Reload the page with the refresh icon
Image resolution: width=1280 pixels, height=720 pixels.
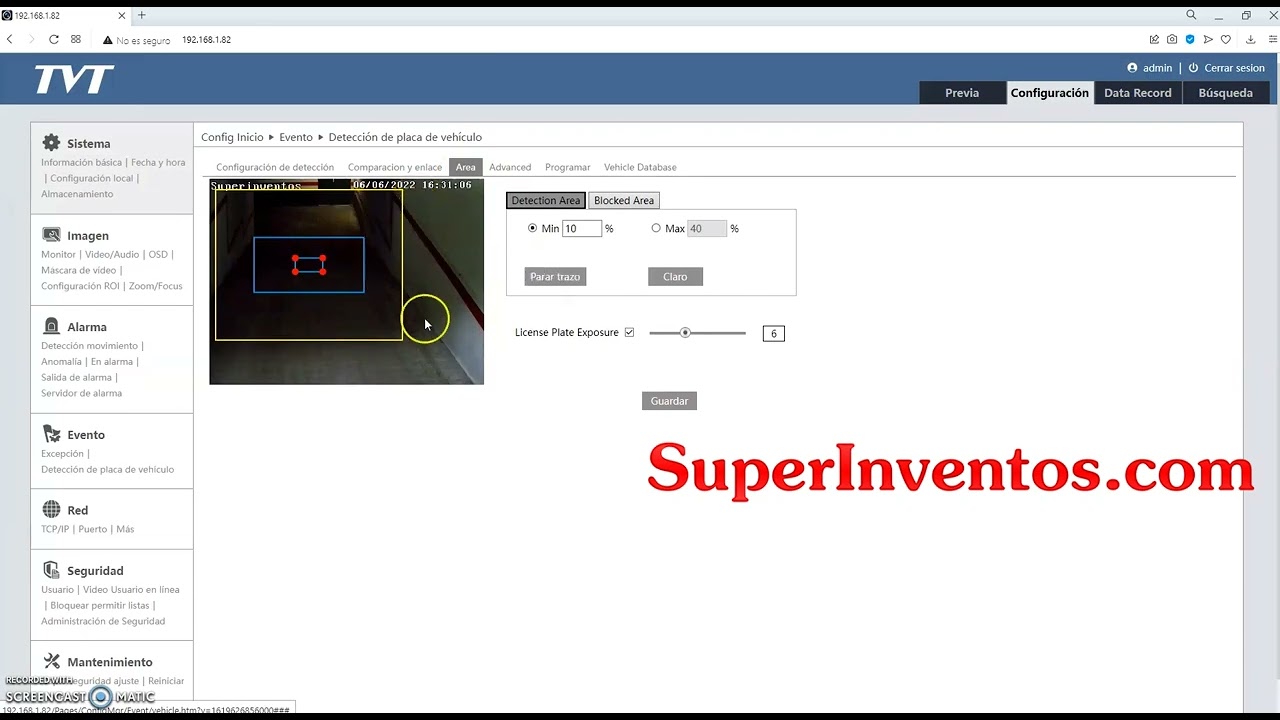53,40
